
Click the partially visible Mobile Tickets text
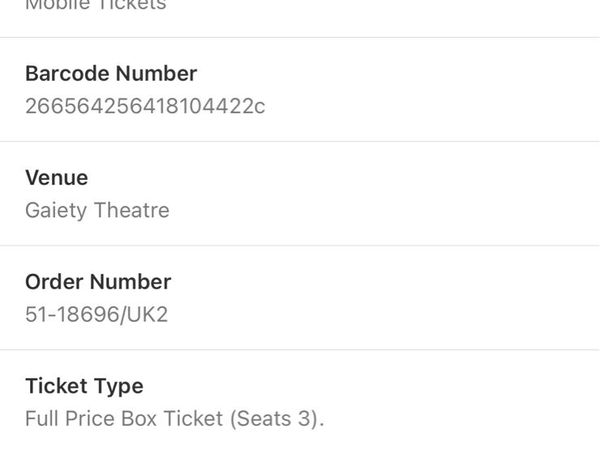point(96,6)
